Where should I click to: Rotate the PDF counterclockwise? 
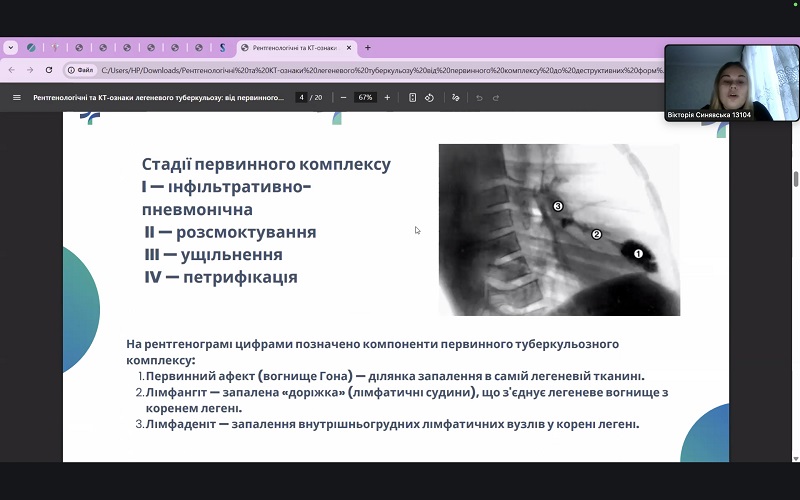pos(429,97)
